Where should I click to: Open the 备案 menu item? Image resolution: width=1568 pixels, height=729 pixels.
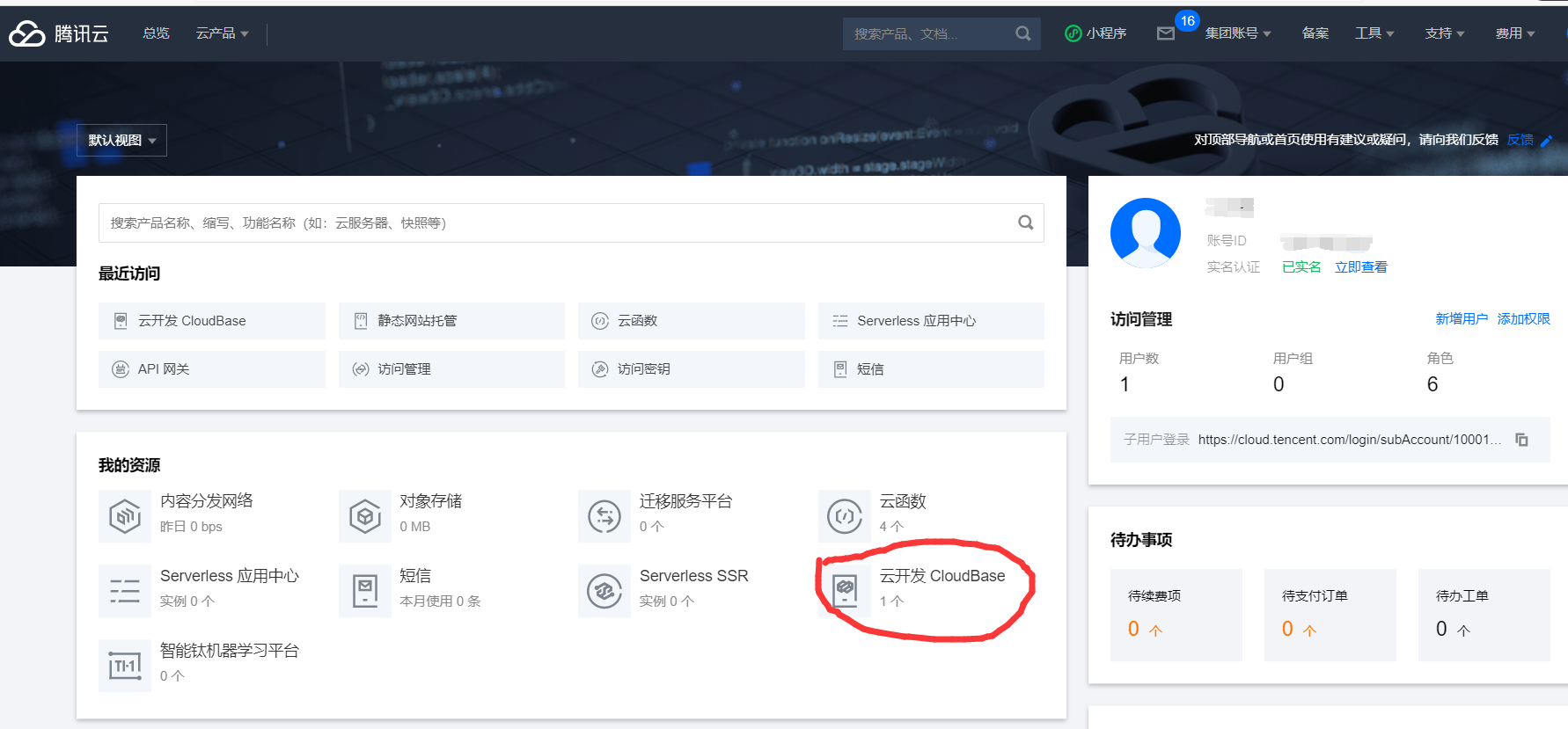[x=1315, y=33]
